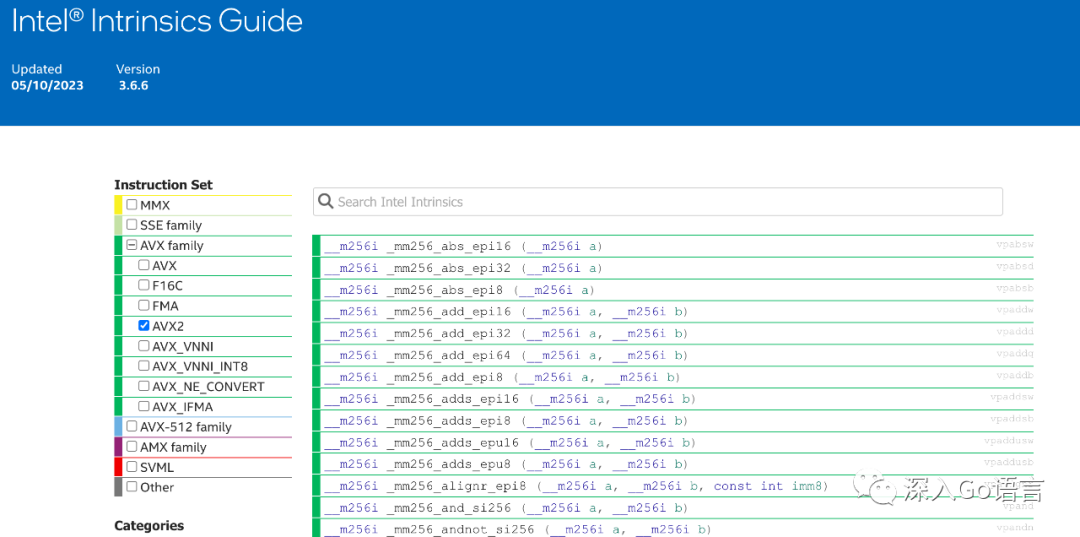Click the vpaddusb instruction label

click(x=1009, y=463)
